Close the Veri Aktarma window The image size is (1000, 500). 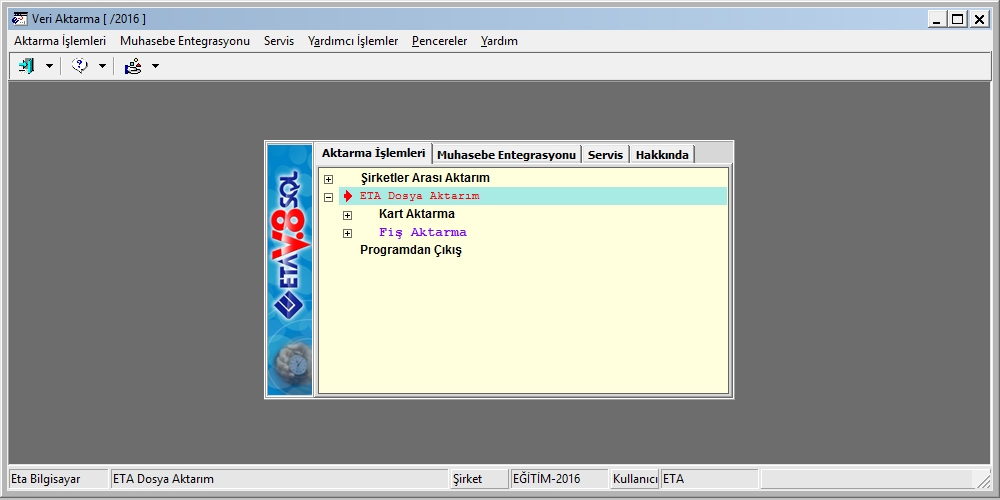[x=979, y=19]
